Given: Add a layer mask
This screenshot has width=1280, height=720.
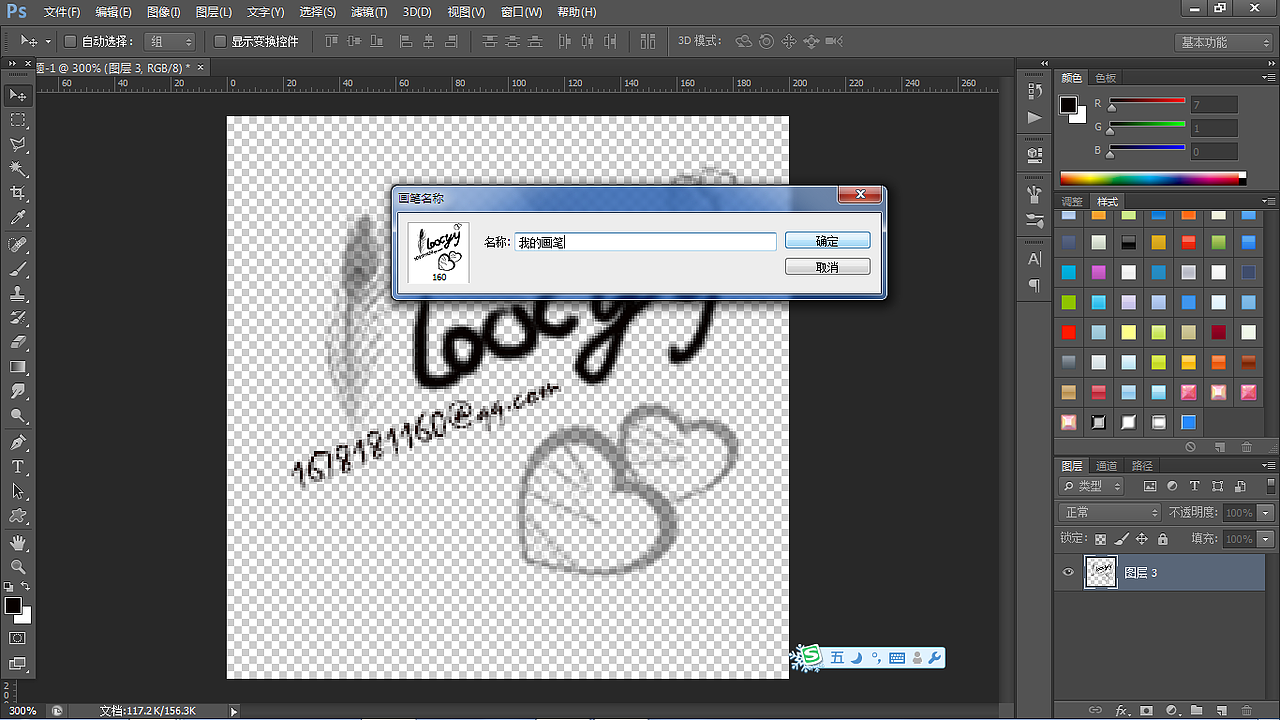Looking at the screenshot, I should pos(1146,710).
